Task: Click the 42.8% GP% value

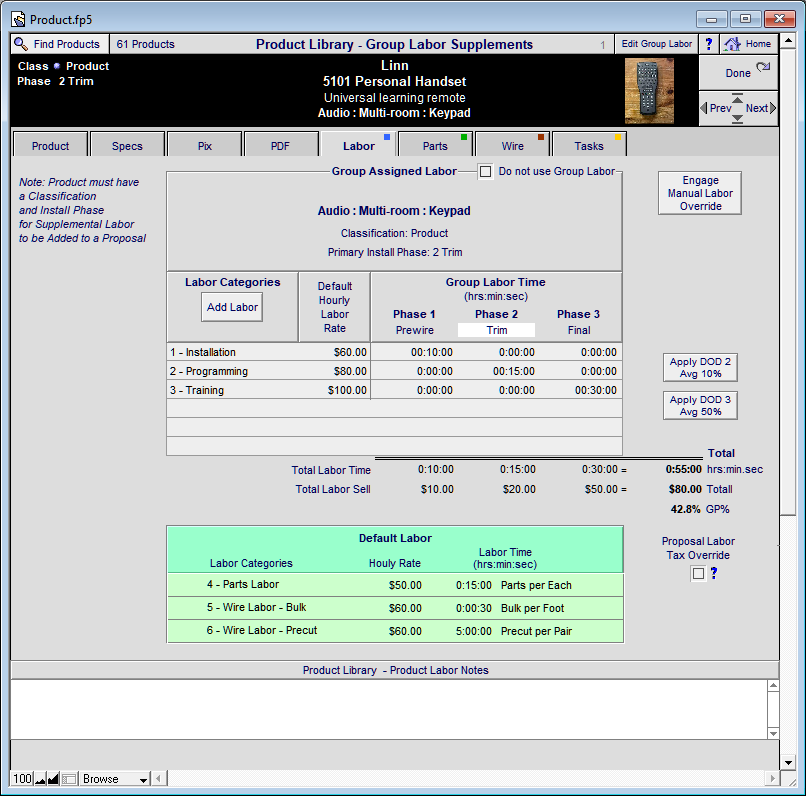Action: (x=685, y=509)
